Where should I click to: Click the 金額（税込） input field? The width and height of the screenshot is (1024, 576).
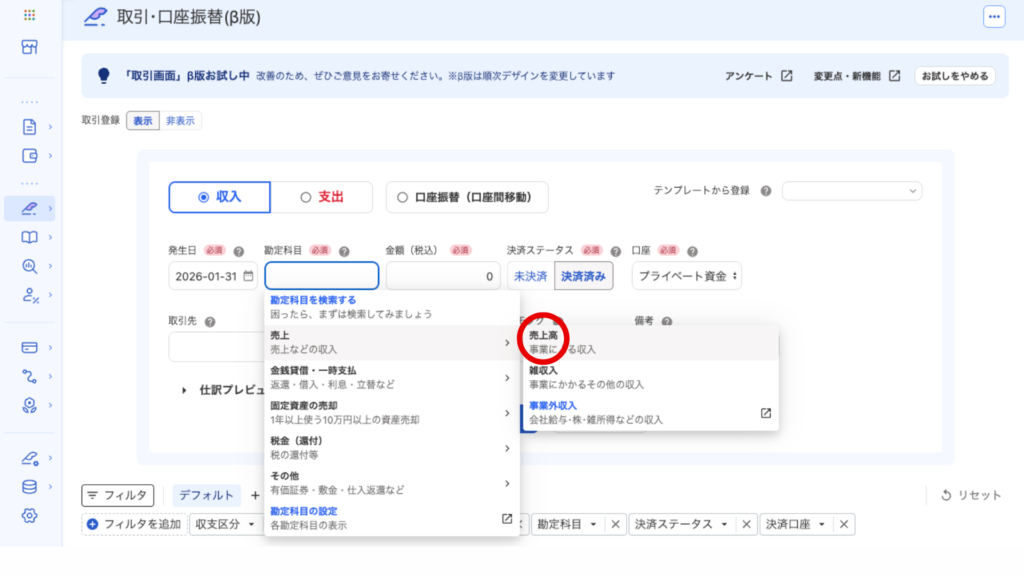pyautogui.click(x=443, y=276)
